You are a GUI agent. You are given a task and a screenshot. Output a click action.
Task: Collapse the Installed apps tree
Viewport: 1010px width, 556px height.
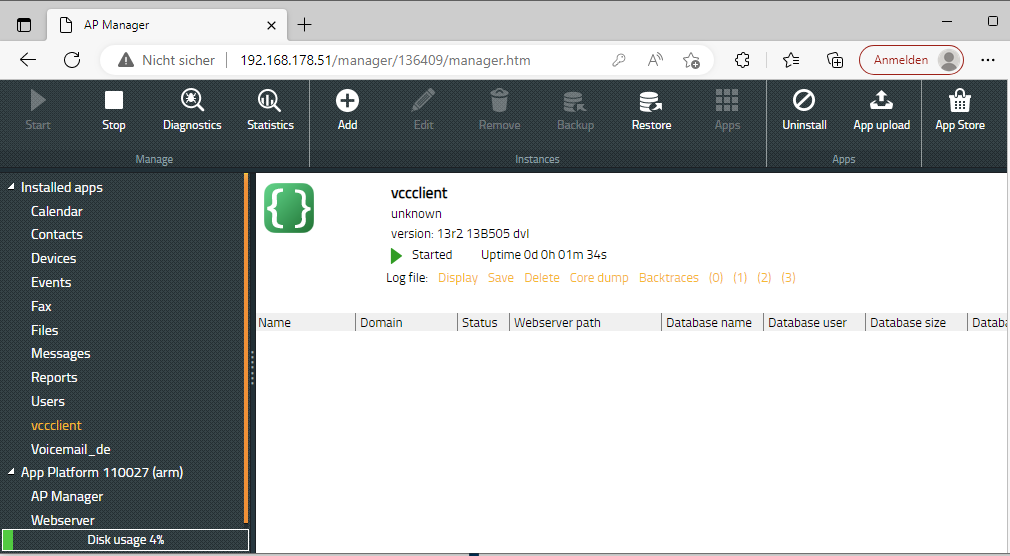12,187
